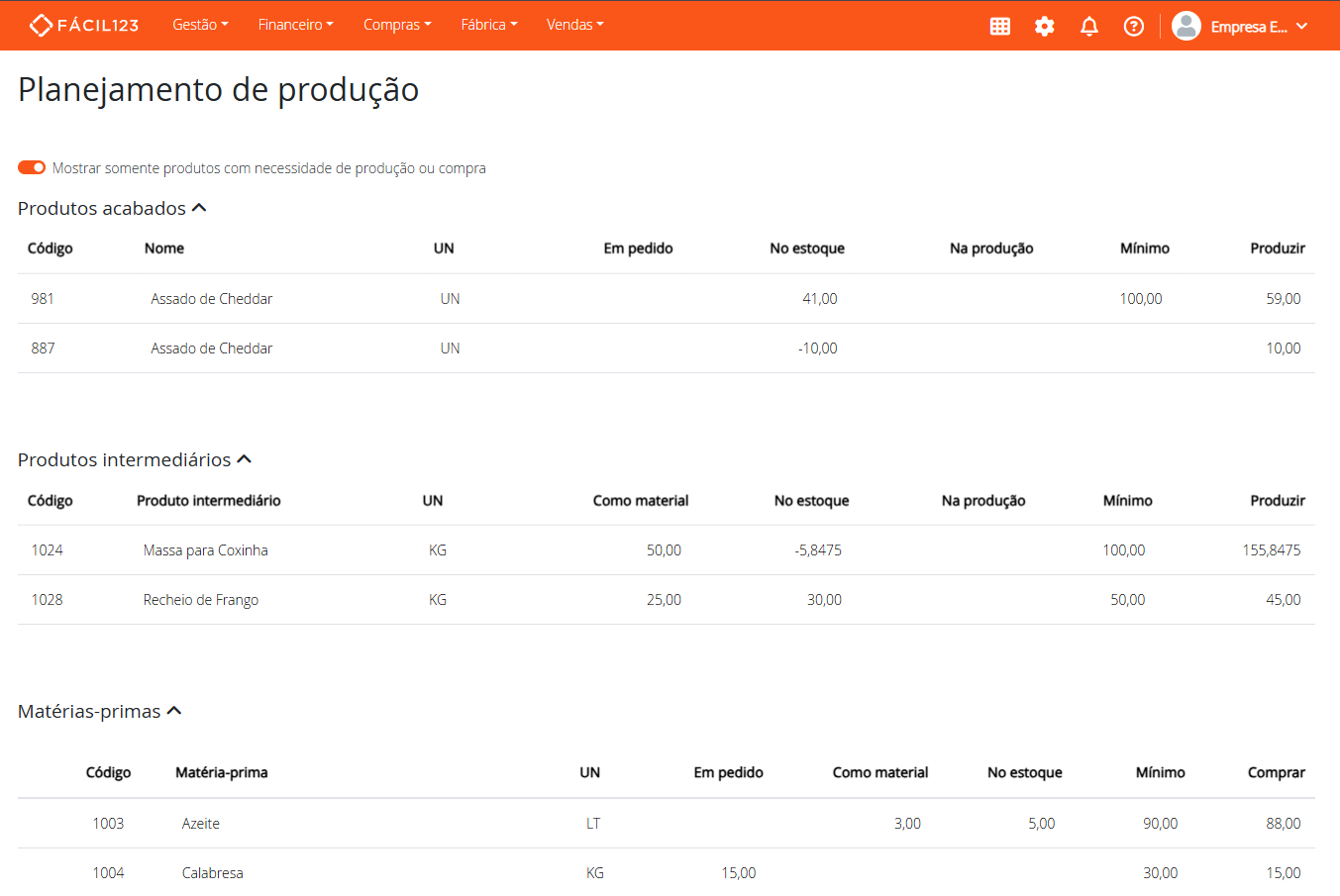Open the Financeiro menu

[x=295, y=25]
